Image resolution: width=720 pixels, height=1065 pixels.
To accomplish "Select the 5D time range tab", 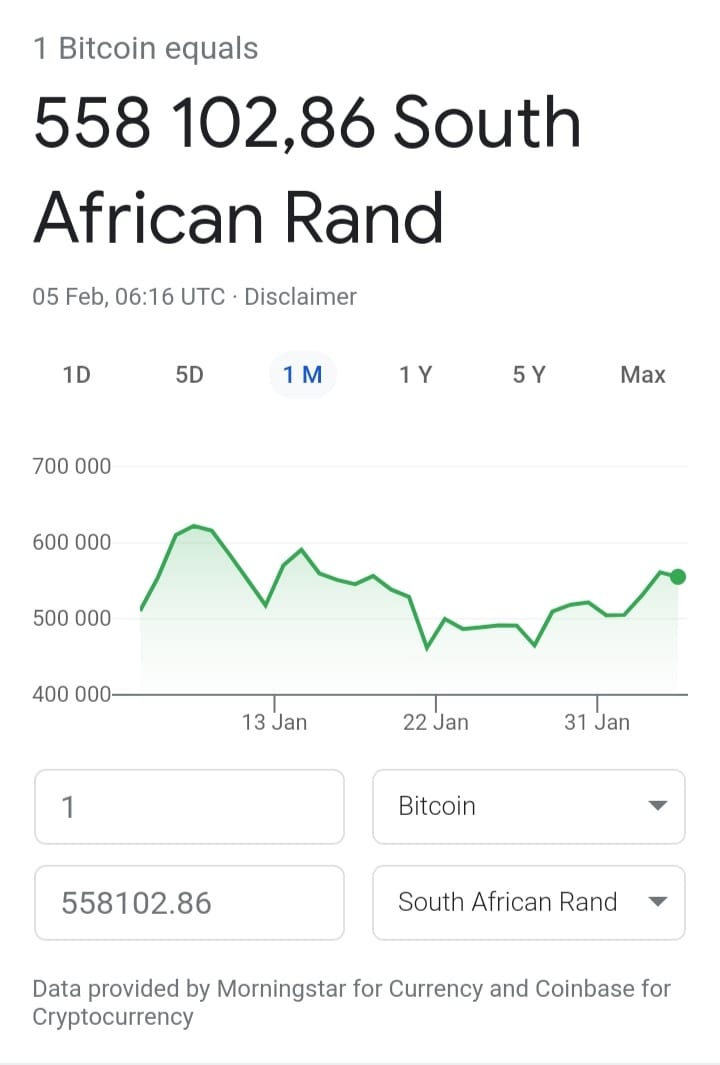I will (x=190, y=374).
